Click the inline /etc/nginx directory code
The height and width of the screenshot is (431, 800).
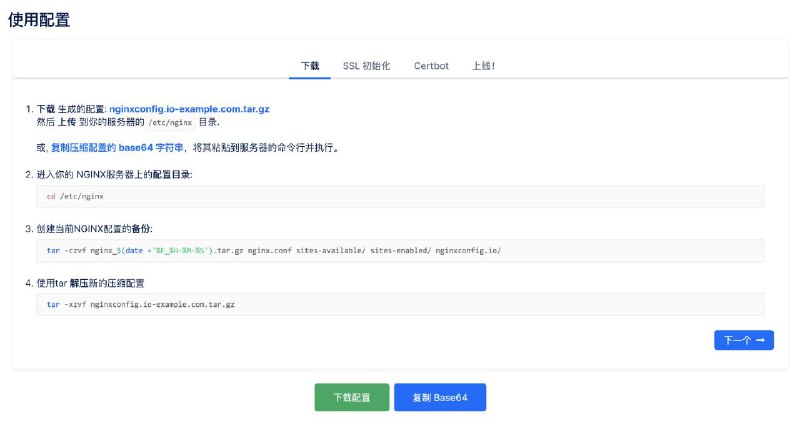point(170,121)
